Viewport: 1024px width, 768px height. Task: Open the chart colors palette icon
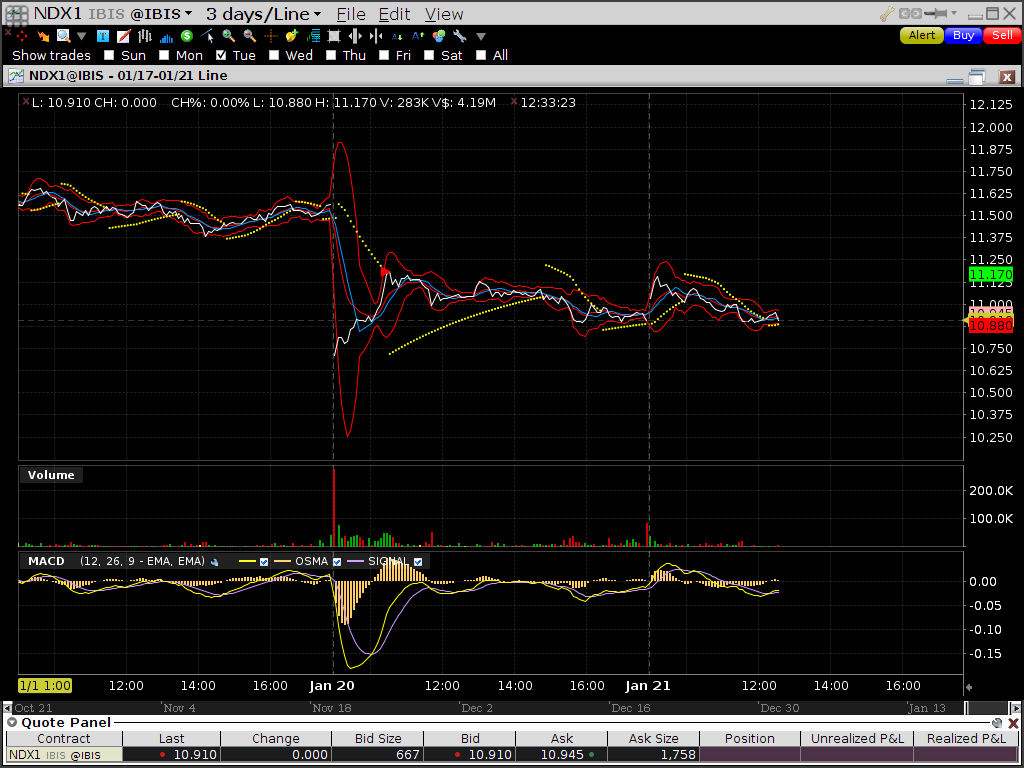439,36
